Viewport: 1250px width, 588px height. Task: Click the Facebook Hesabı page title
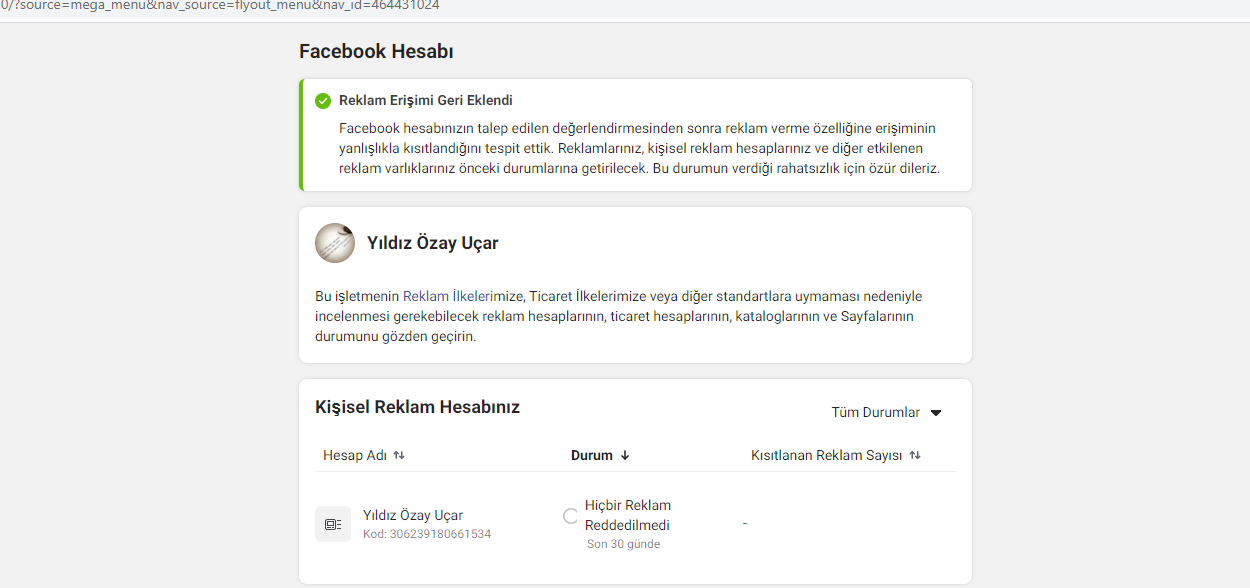(x=376, y=52)
